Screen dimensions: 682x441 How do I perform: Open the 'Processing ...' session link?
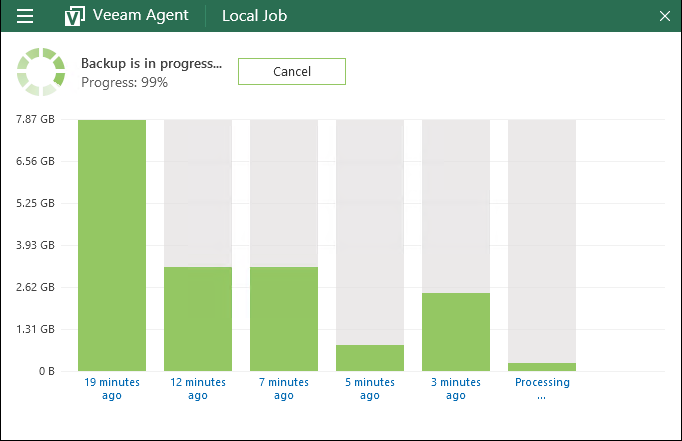[542, 388]
